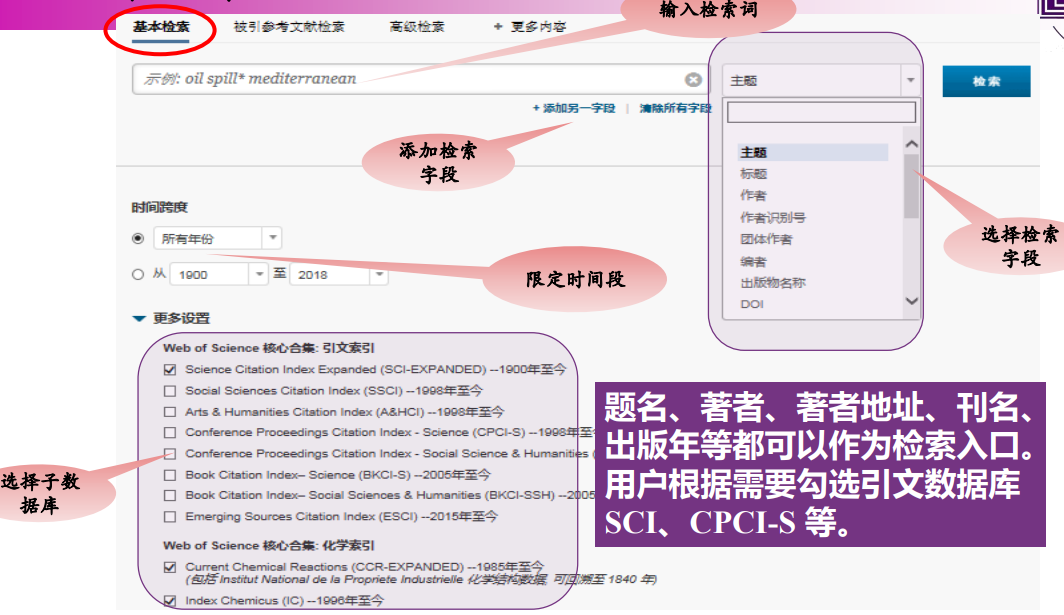
Task: Click the plus icon before 更多内容
Action: 497,26
